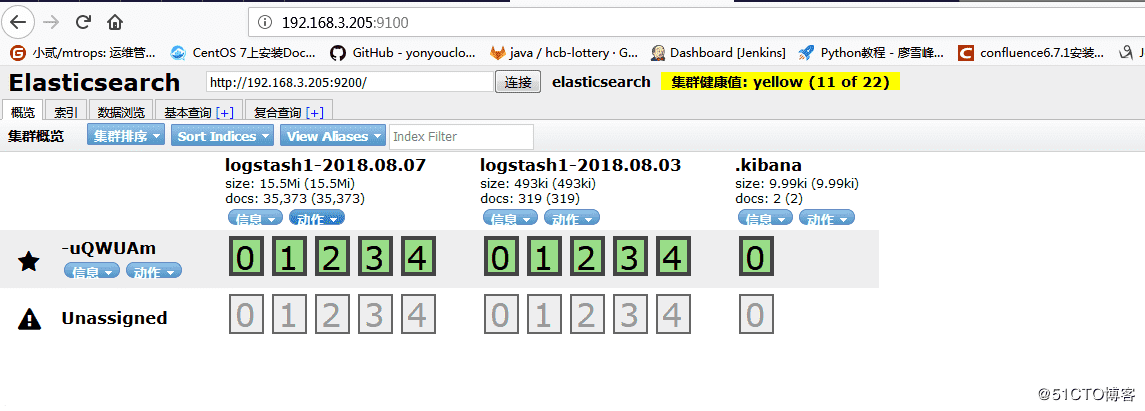The width and height of the screenshot is (1145, 411).
Task: Add a new 基本查询 tab with [+]
Action: [225, 112]
